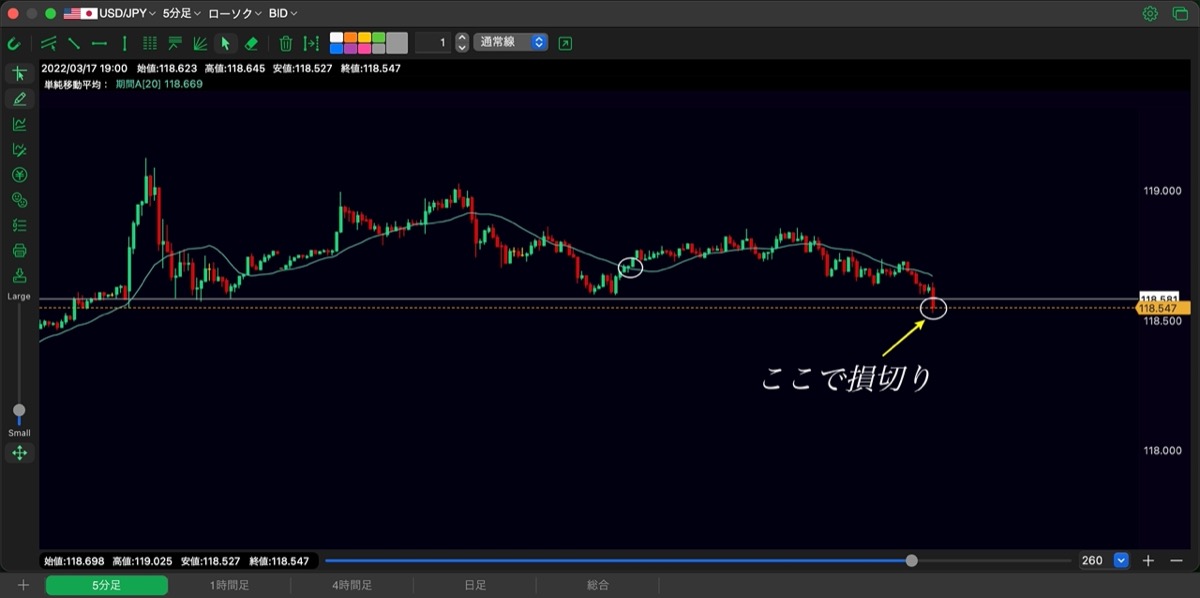This screenshot has height=598, width=1200.
Task: Click the line width number field
Action: 433,43
